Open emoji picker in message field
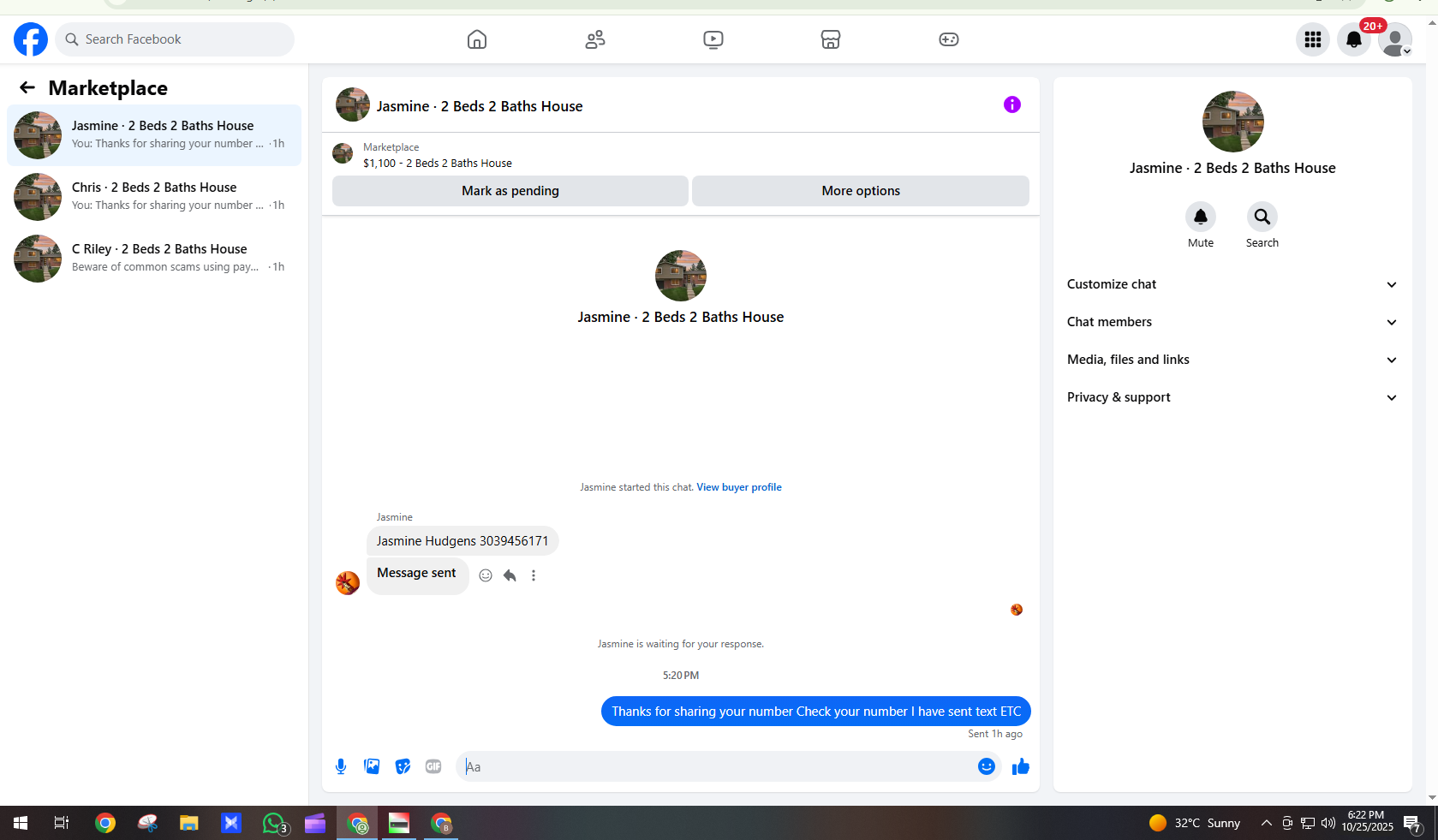 [987, 766]
